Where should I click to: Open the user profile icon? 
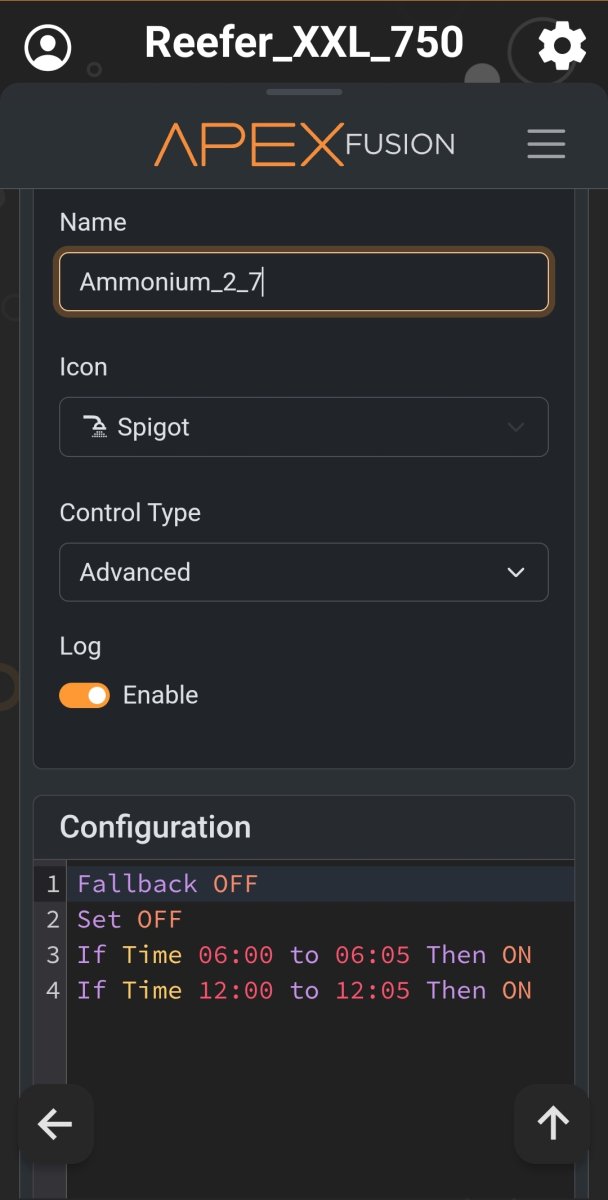coord(48,46)
